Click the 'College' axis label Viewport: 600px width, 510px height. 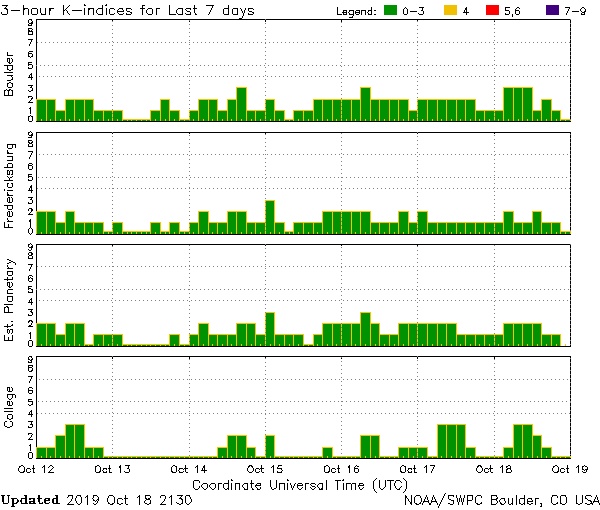(x=8, y=407)
